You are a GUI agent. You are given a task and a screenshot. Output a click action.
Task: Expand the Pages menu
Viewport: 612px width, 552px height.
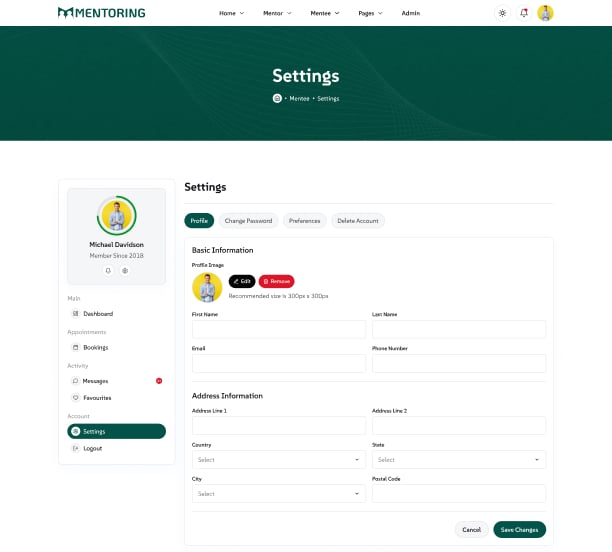370,13
